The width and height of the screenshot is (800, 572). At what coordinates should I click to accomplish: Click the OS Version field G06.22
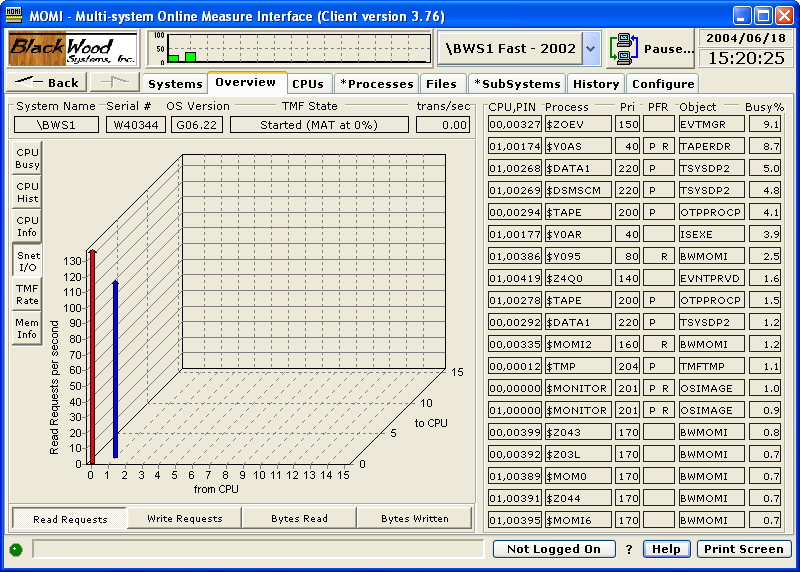point(196,125)
